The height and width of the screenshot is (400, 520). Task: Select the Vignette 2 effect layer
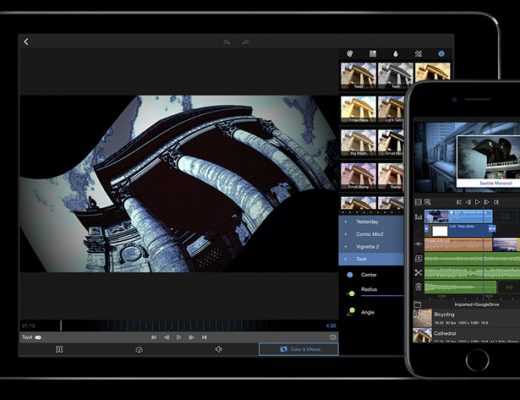(371, 247)
